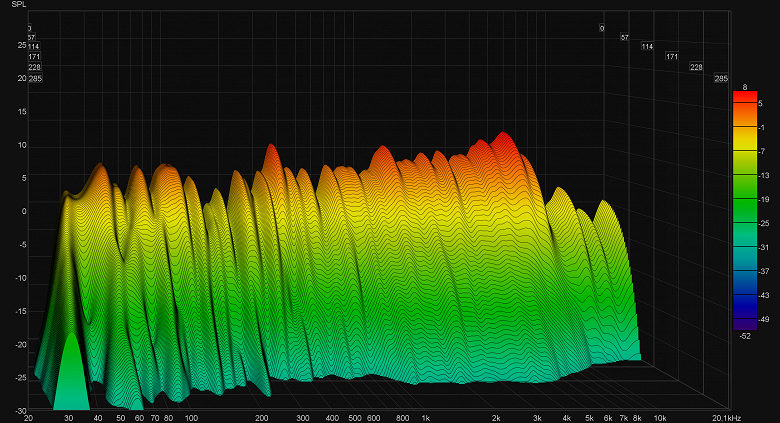Click the 285 time marker on the right

(x=720, y=78)
